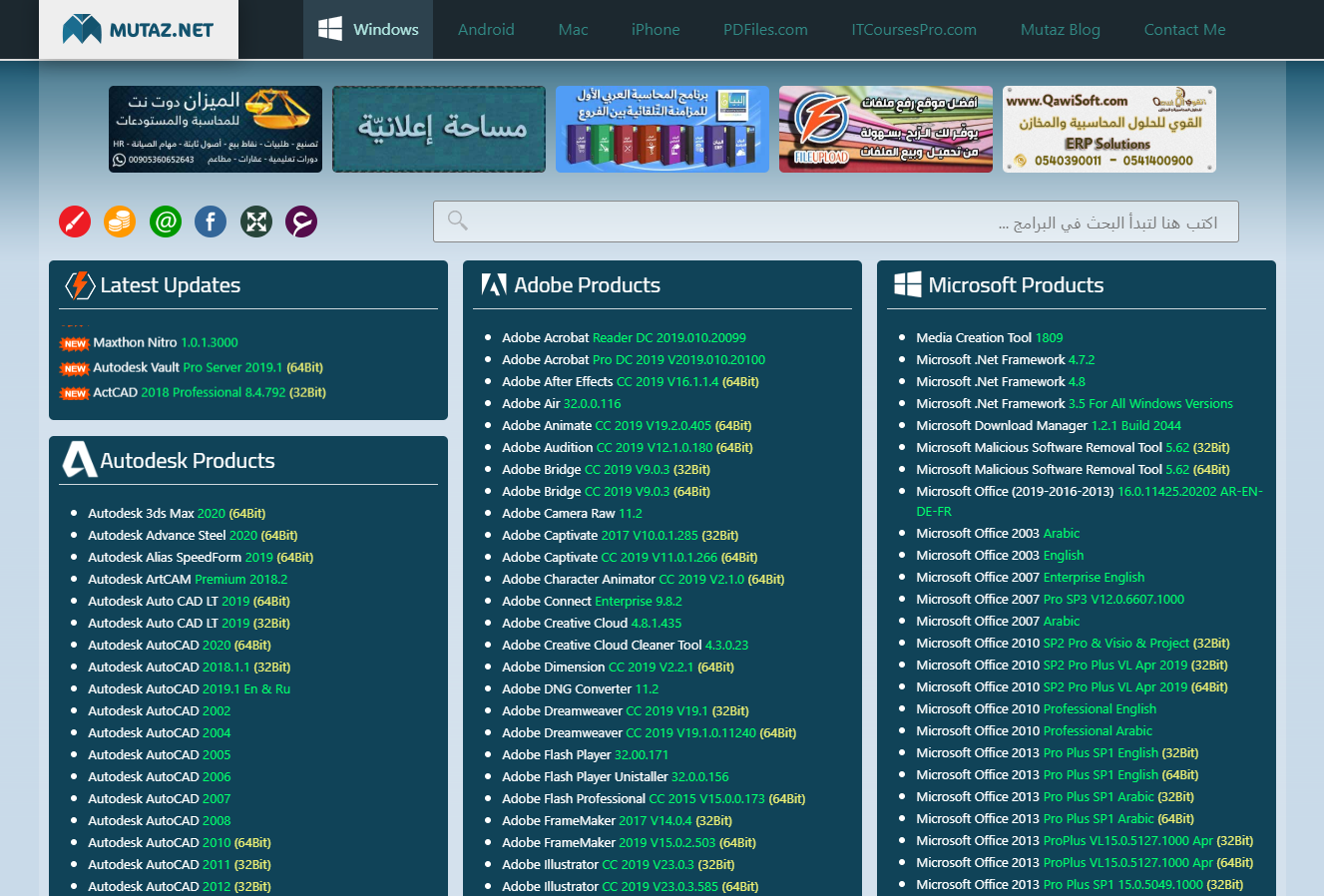1324x896 pixels.
Task: Open Adobe After Effects CC 2019 link
Action: coord(631,381)
